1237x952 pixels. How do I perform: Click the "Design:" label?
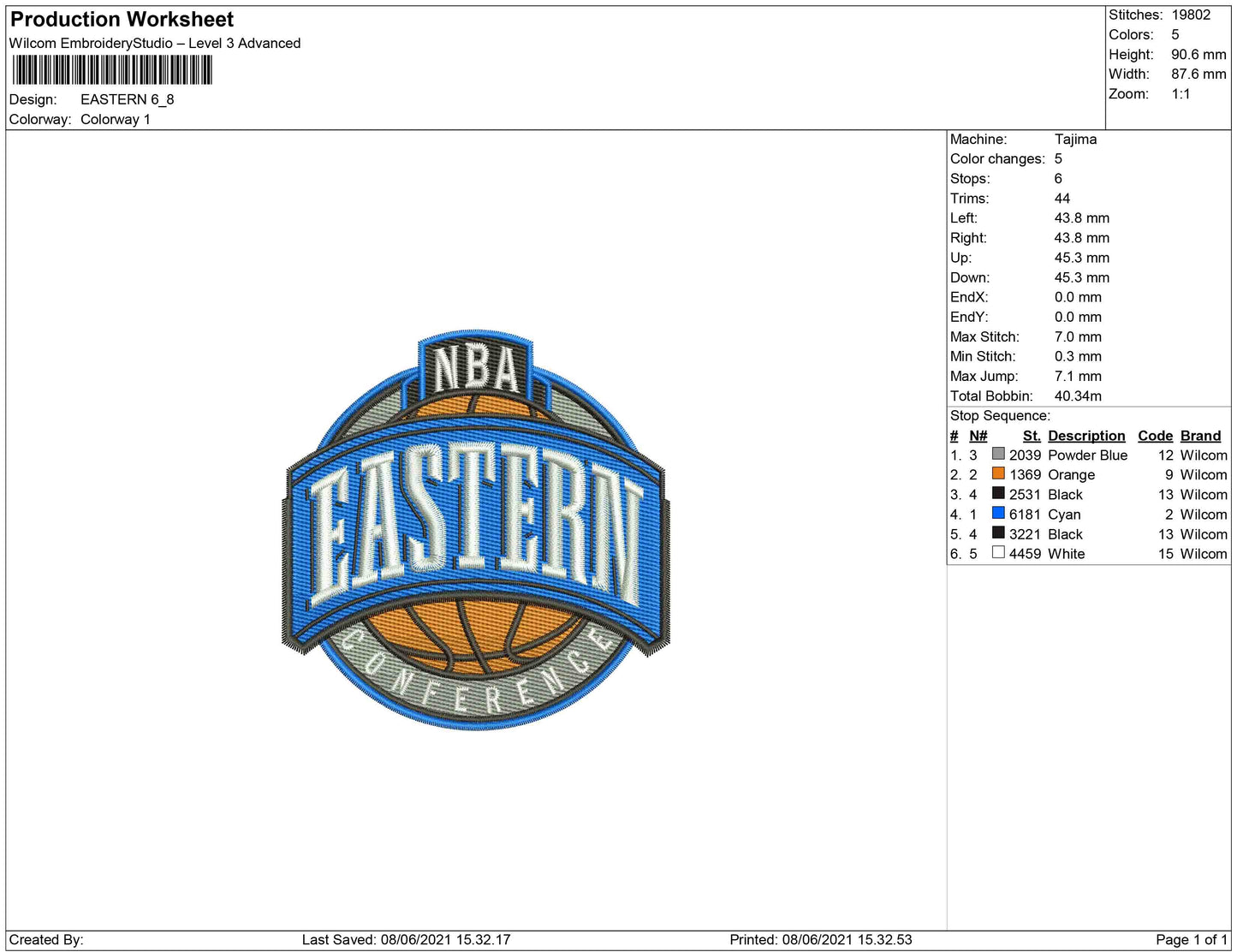click(x=33, y=99)
